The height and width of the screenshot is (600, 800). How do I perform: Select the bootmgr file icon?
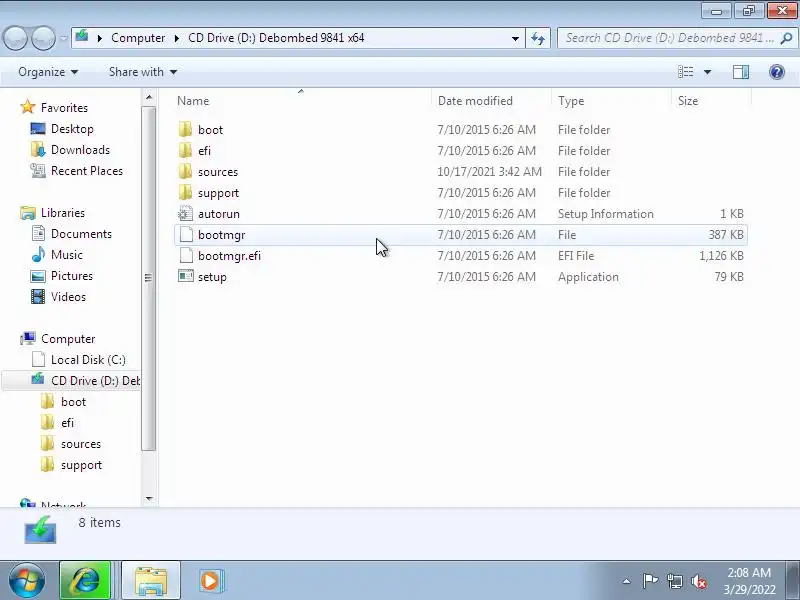point(187,235)
